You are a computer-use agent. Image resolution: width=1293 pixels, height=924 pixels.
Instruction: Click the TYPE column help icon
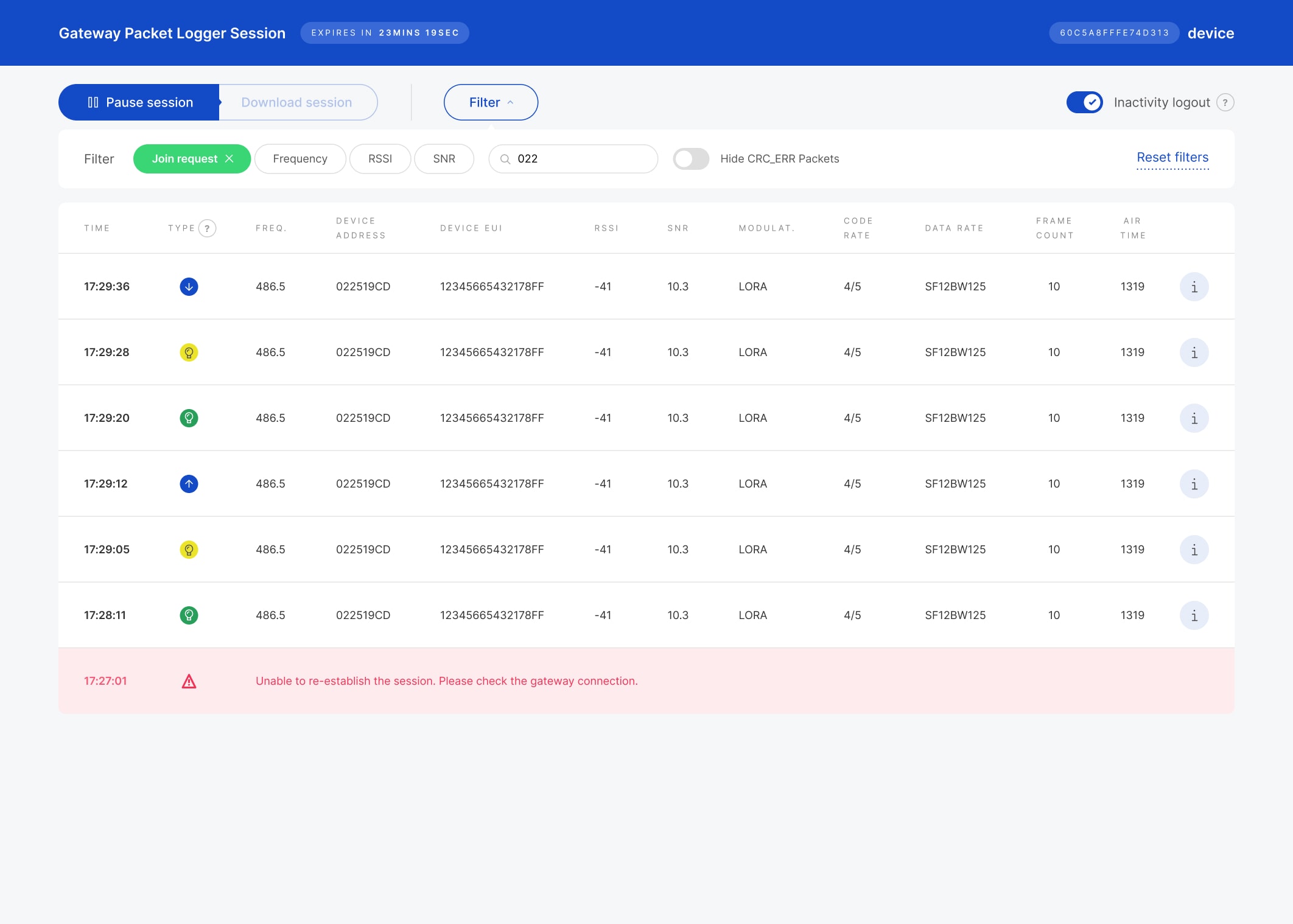point(208,228)
